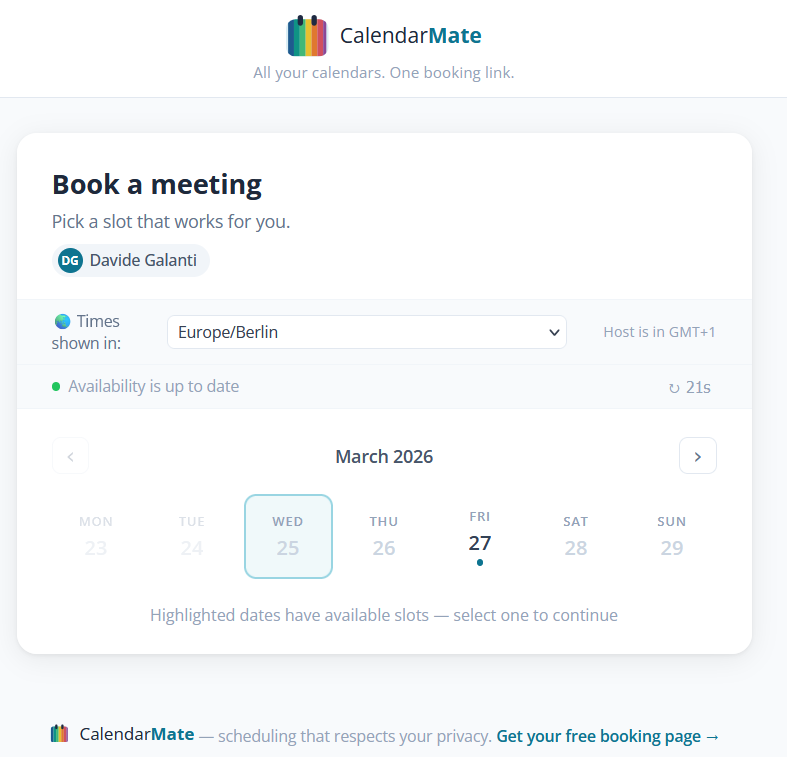Click the CalendarMate logo icon in header

pos(307,36)
